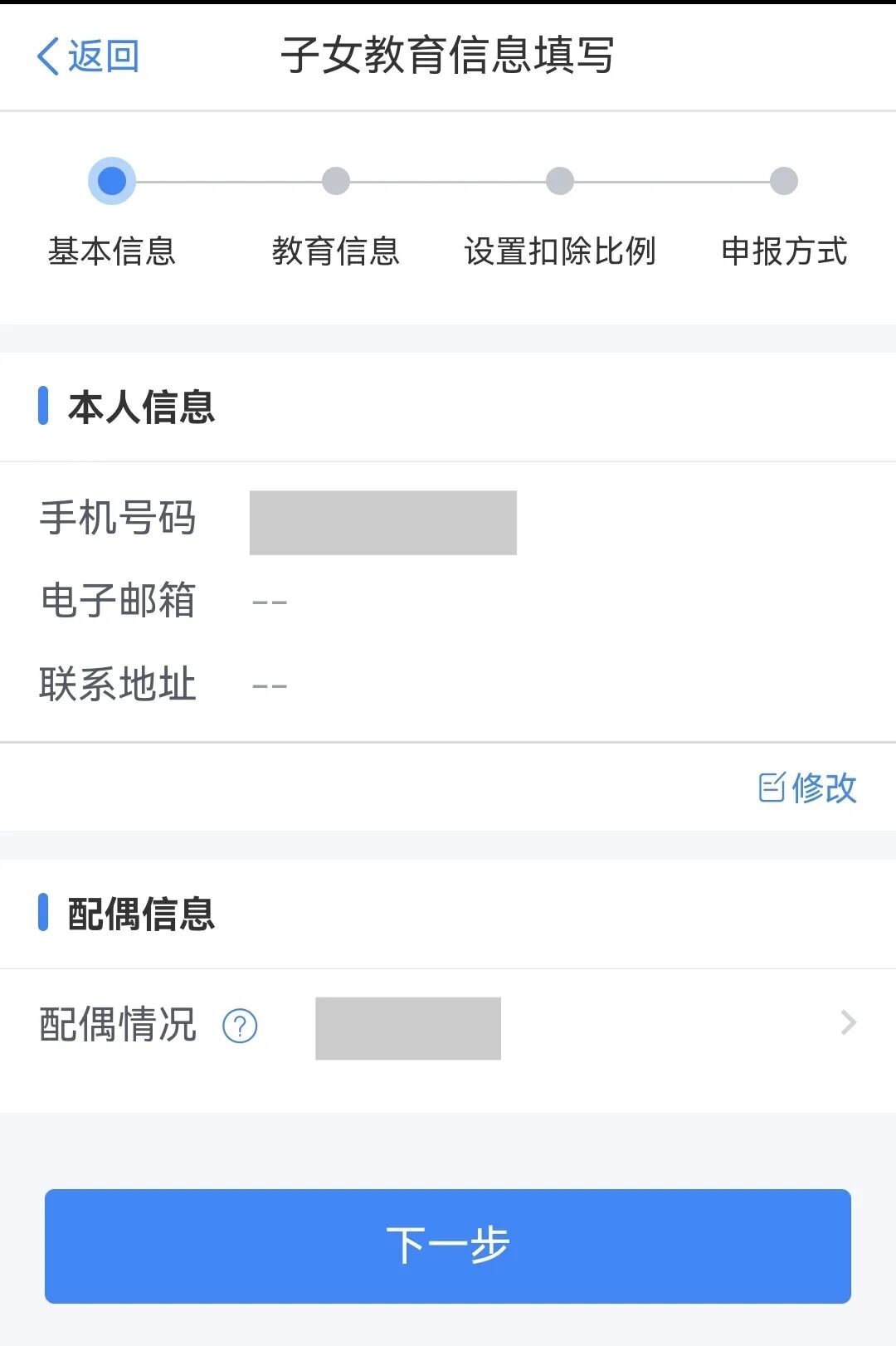Select the 申报方式 step circle
Viewport: 896px width, 1346px height.
pos(784,180)
